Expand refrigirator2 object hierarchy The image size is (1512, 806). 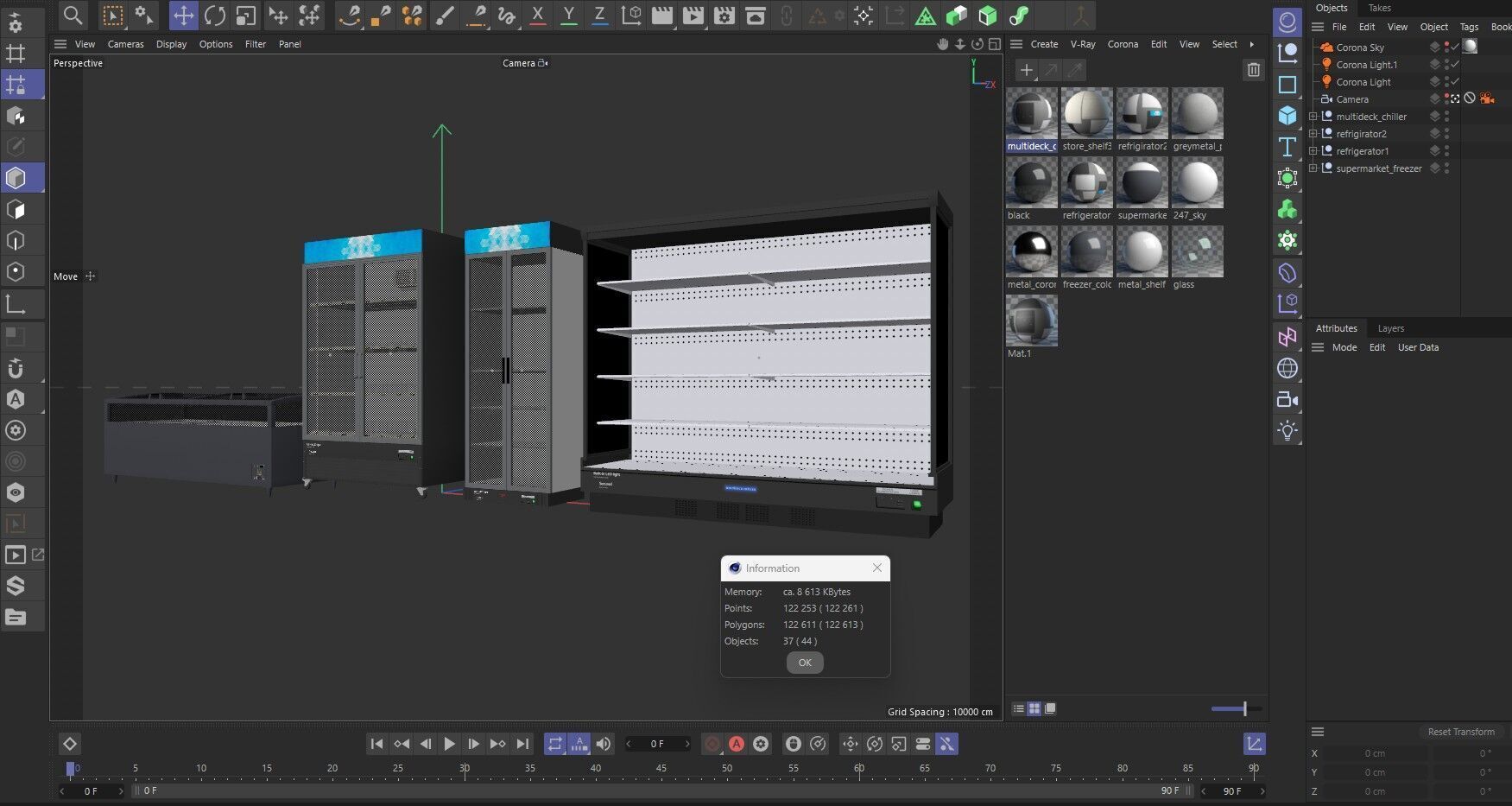point(1313,134)
